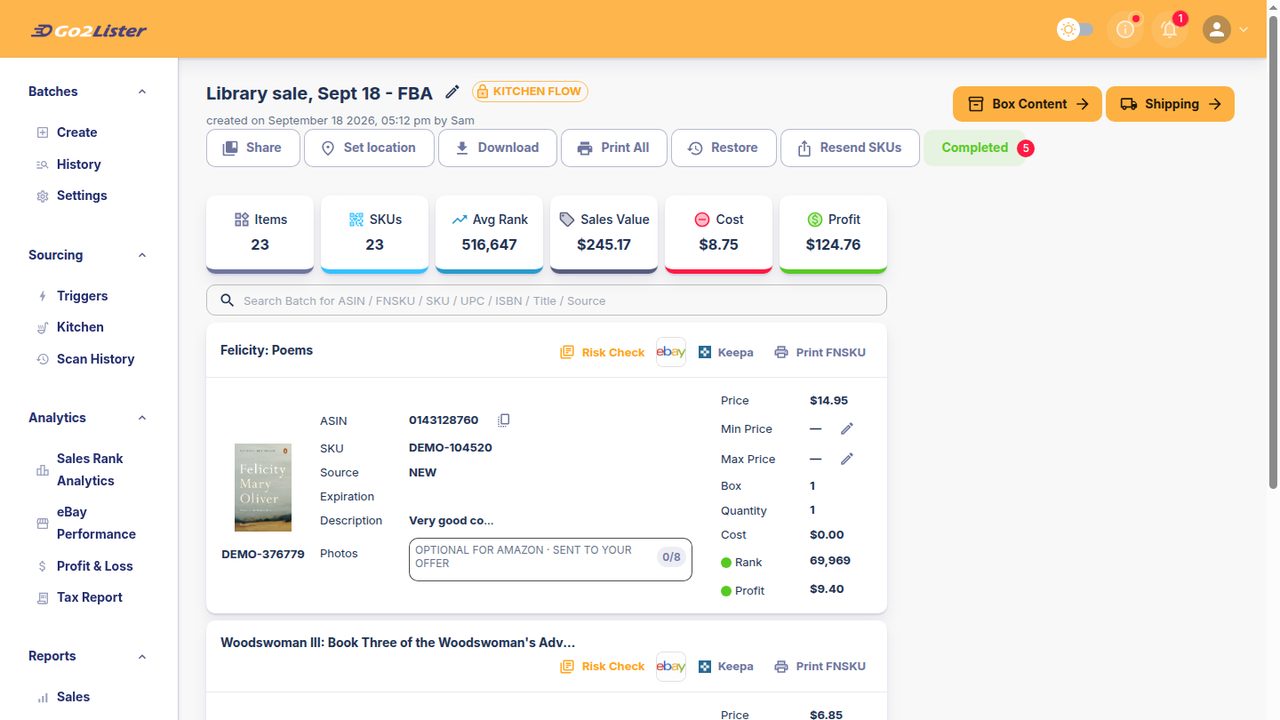Open Scan History in the sidebar
The width and height of the screenshot is (1280, 720).
coord(95,359)
